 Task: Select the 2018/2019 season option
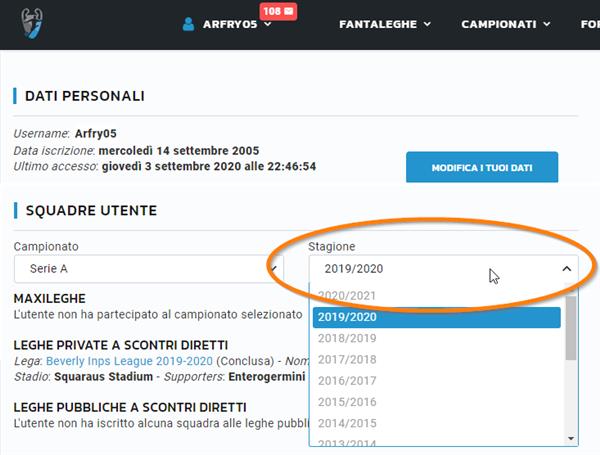point(348,338)
